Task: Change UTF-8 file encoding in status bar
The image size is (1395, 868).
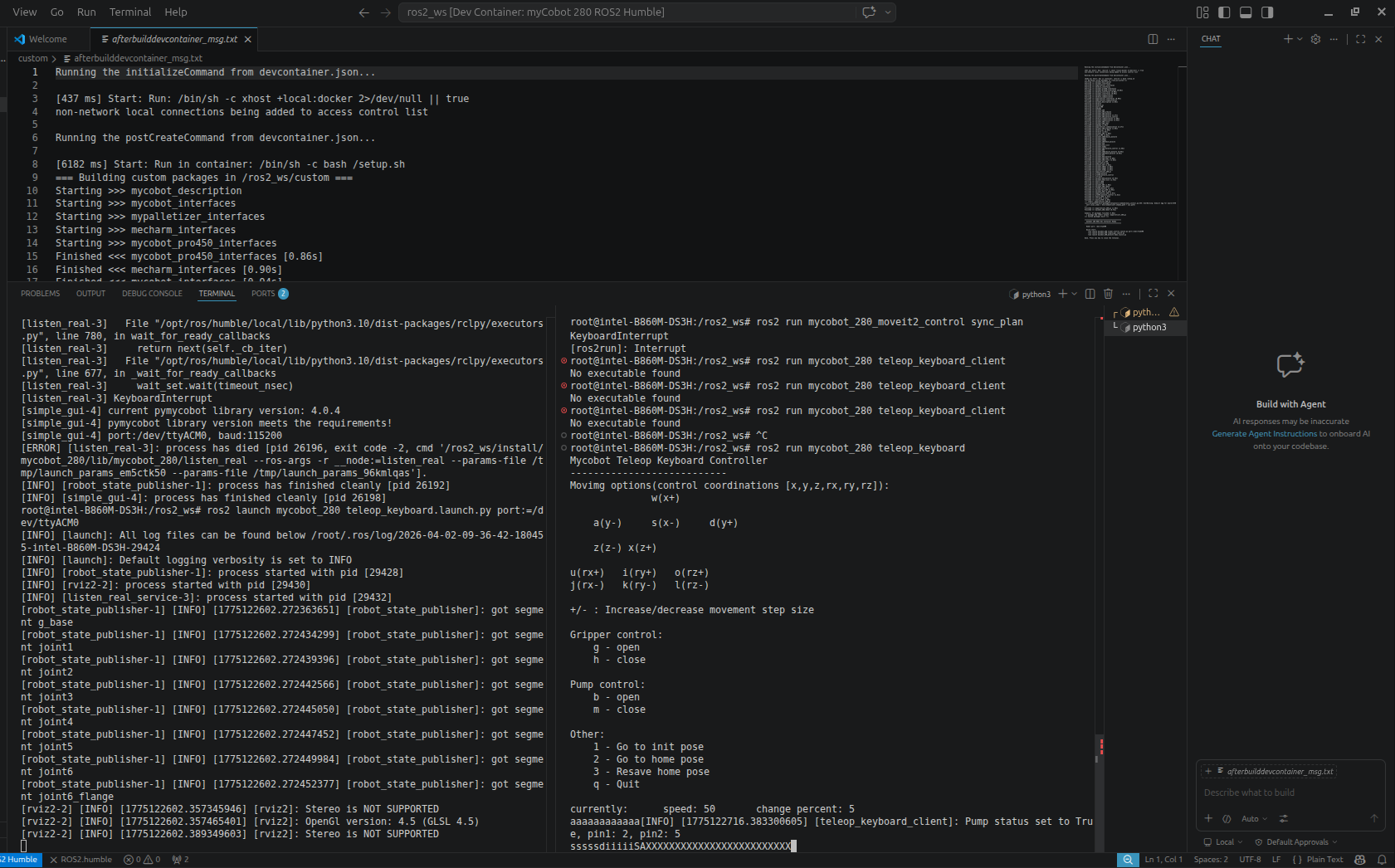Action: pos(1250,860)
